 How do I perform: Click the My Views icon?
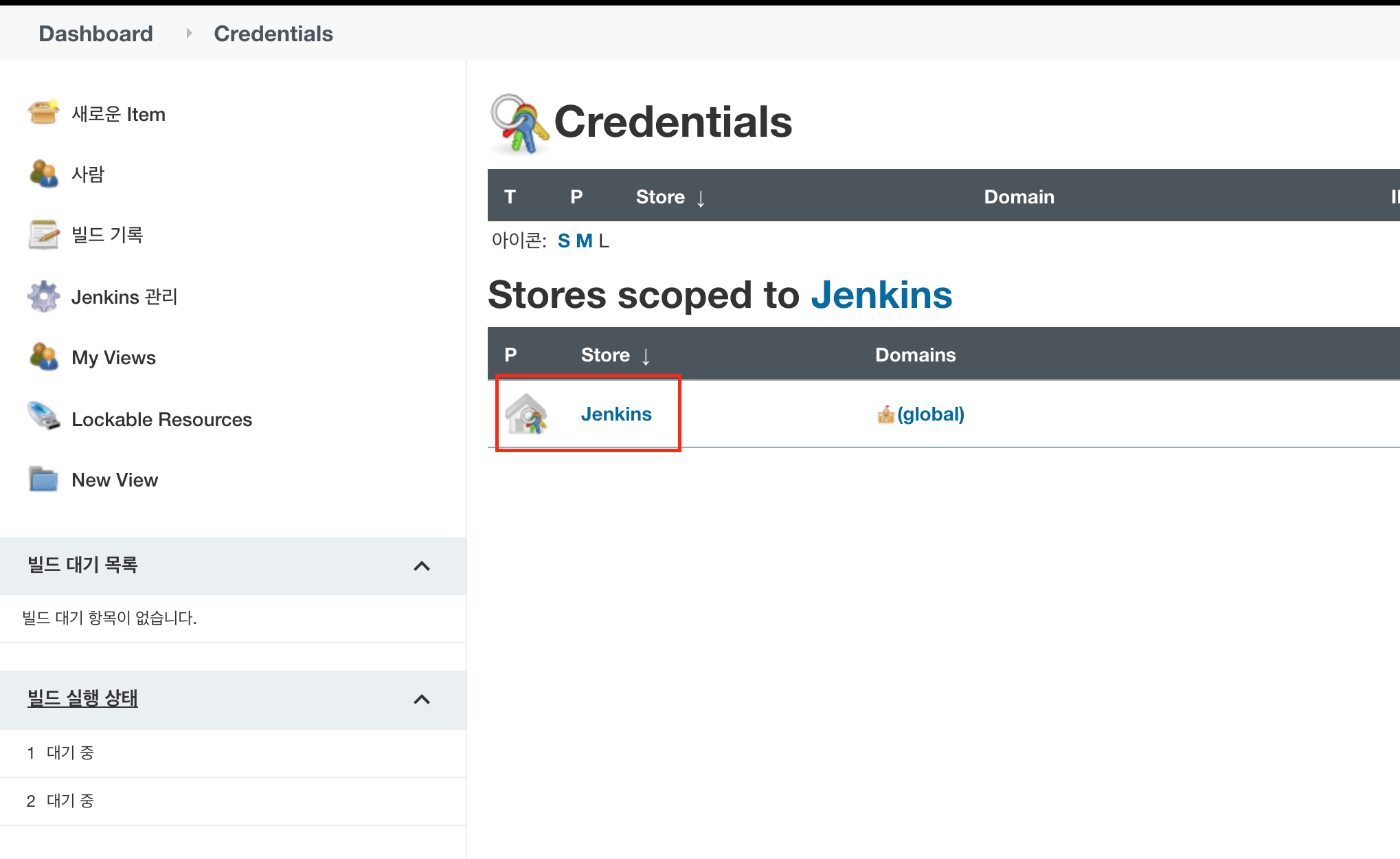pos(43,357)
